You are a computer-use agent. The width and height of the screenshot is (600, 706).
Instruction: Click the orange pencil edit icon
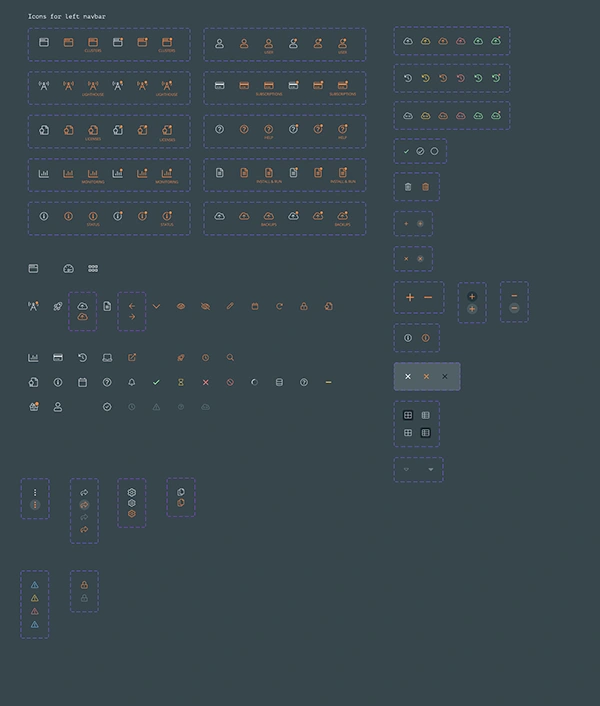230,306
